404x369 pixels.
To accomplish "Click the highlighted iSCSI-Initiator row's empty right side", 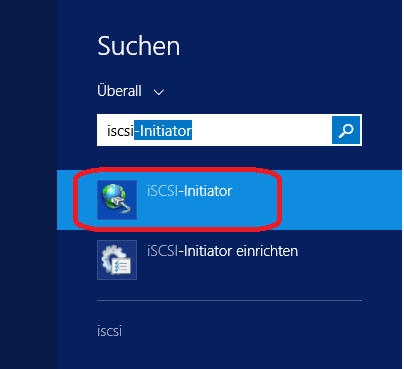I will tap(340, 200).
